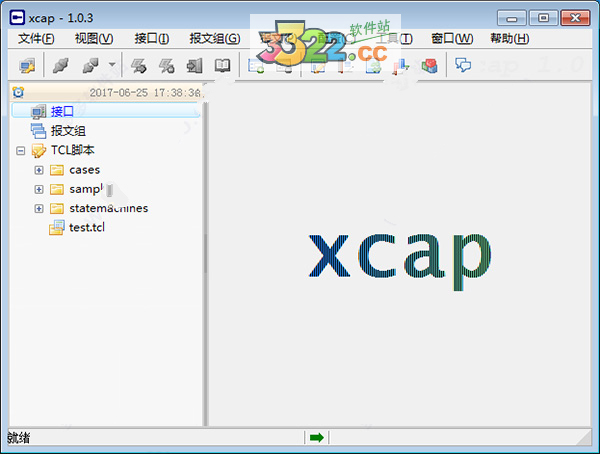This screenshot has width=600, height=454.
Task: Collapse the TCL脚本 node
Action: tap(21, 150)
